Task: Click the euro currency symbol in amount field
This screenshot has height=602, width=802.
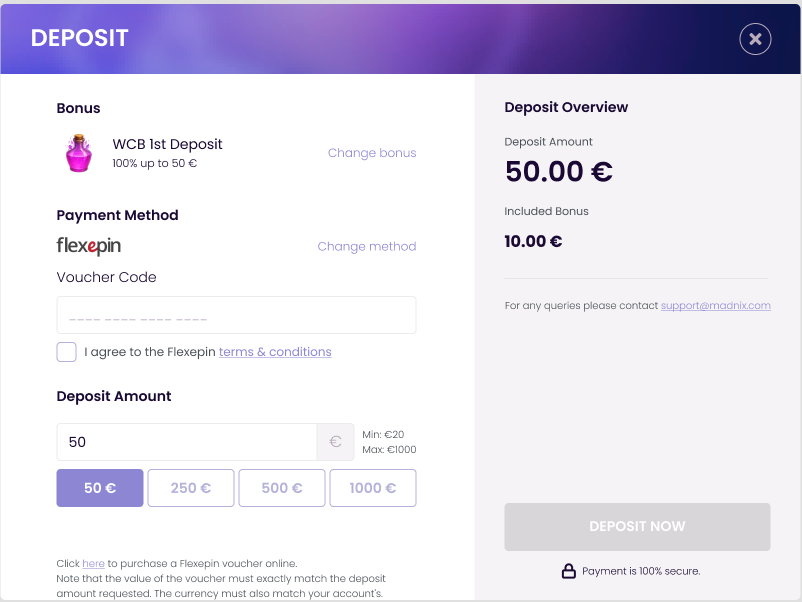Action: 335,441
